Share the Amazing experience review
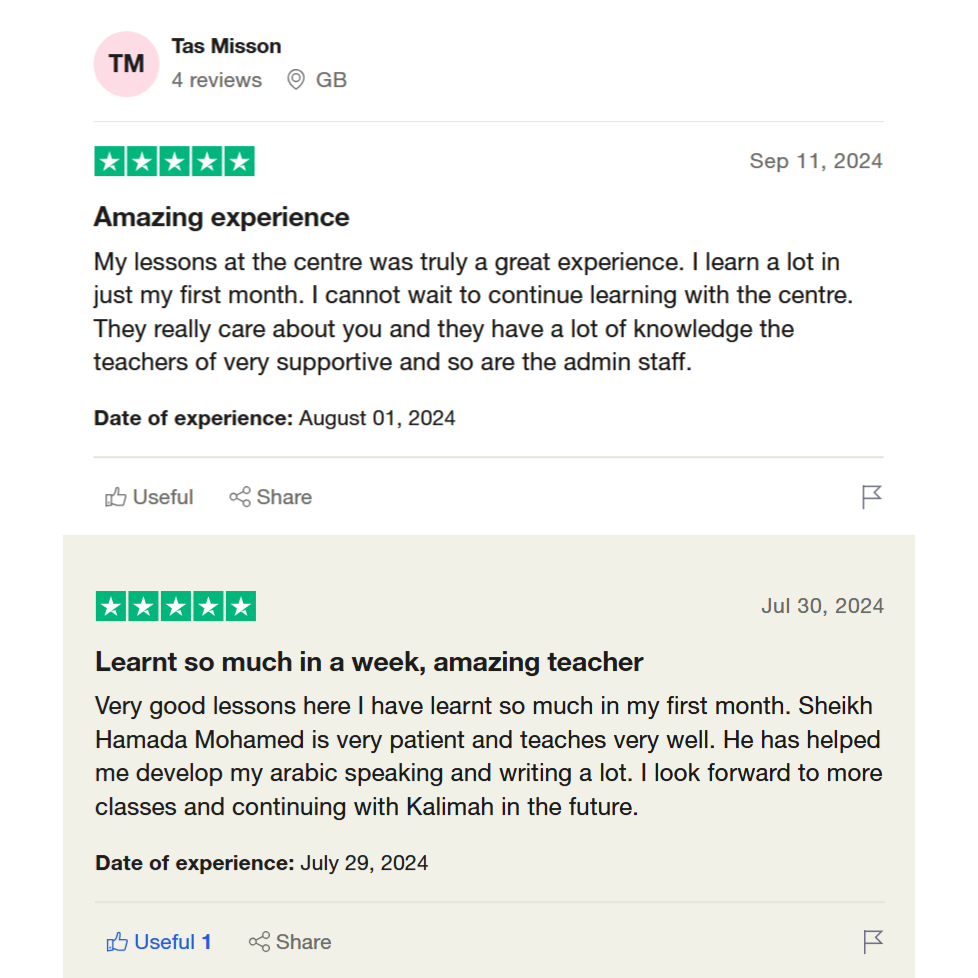 coord(271,497)
